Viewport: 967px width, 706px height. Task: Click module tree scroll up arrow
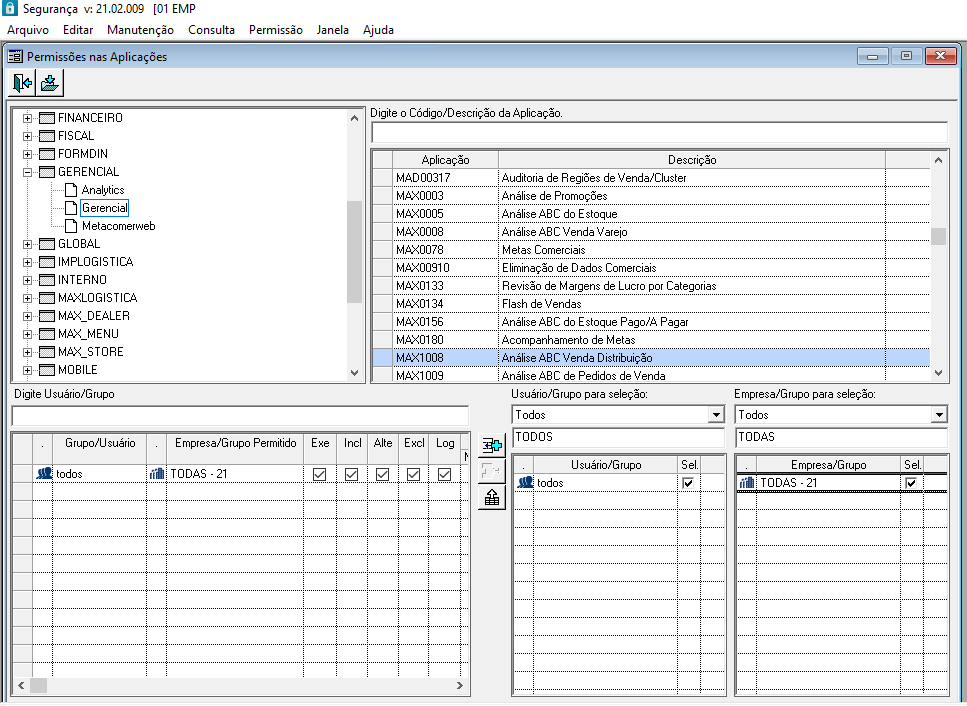pos(354,118)
